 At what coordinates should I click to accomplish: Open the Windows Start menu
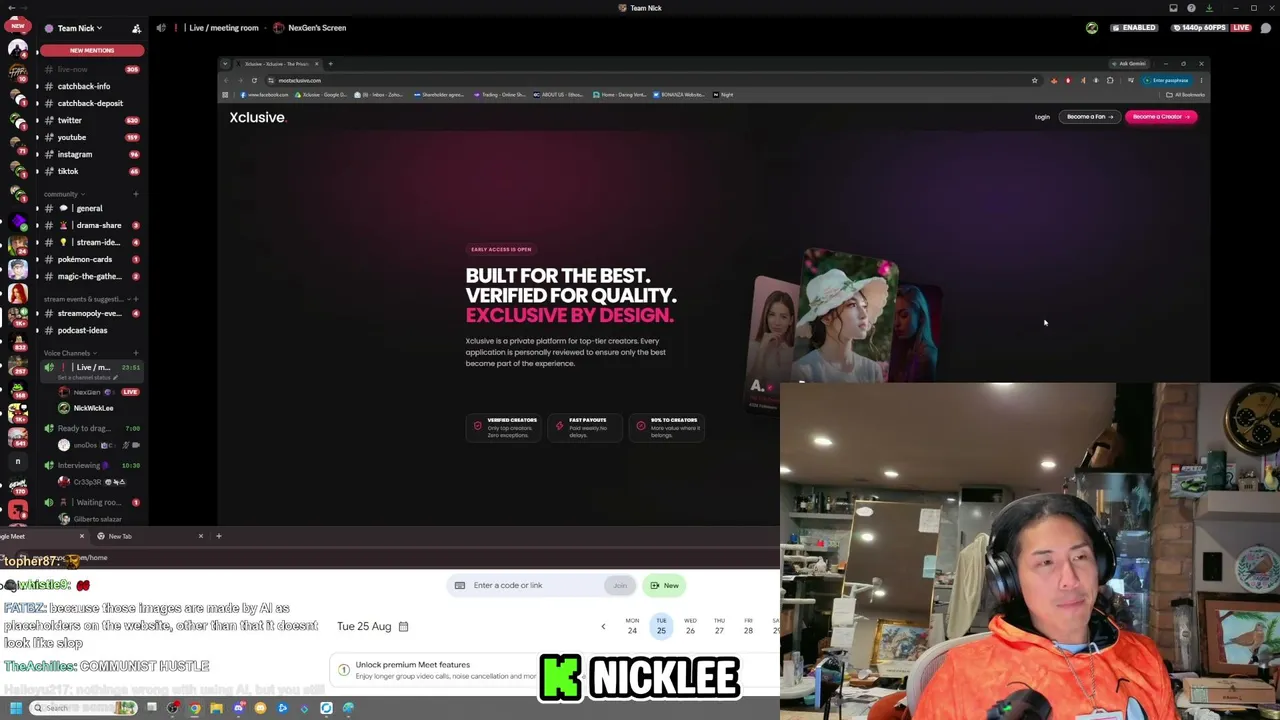[x=15, y=708]
